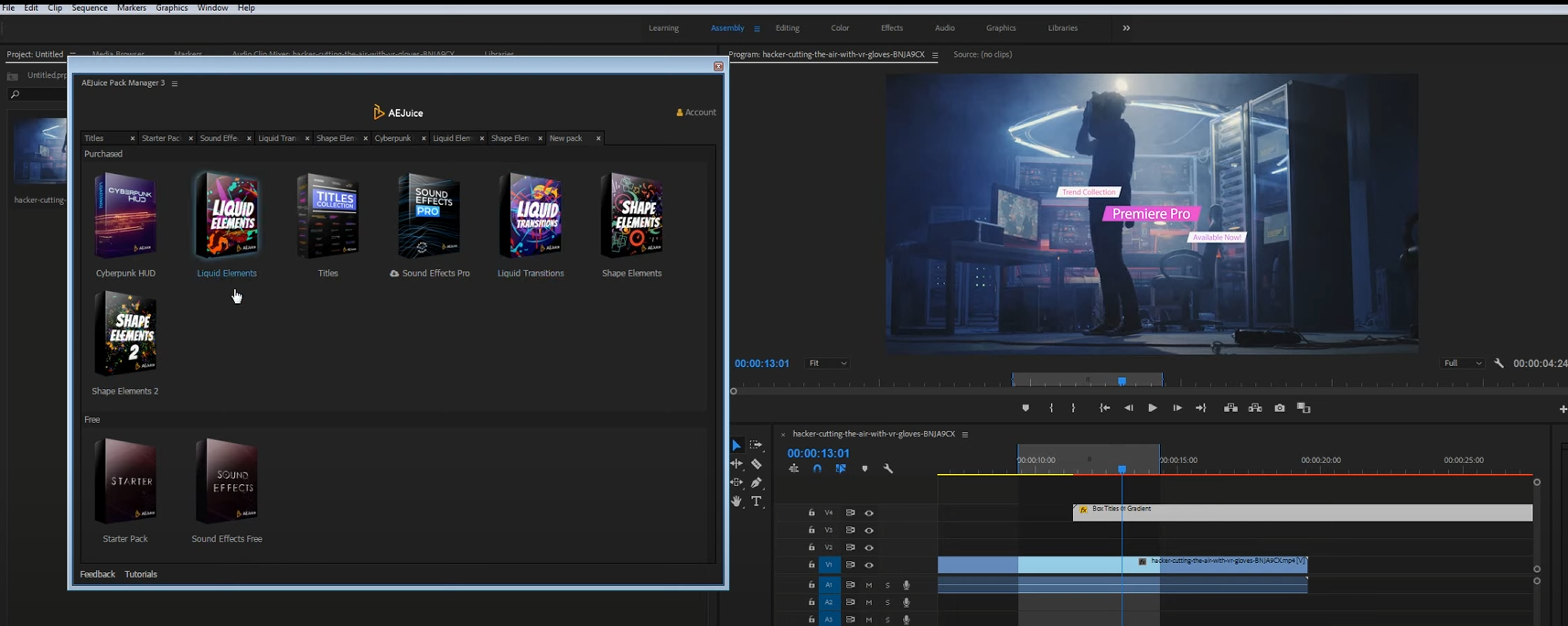Switch to the Cyberpunk tab in AEJuice

click(393, 138)
